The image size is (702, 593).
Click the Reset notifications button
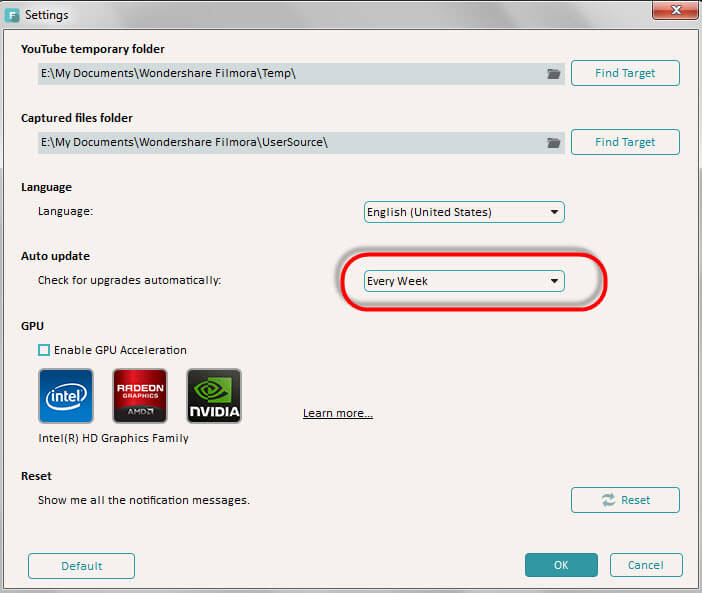pos(625,500)
